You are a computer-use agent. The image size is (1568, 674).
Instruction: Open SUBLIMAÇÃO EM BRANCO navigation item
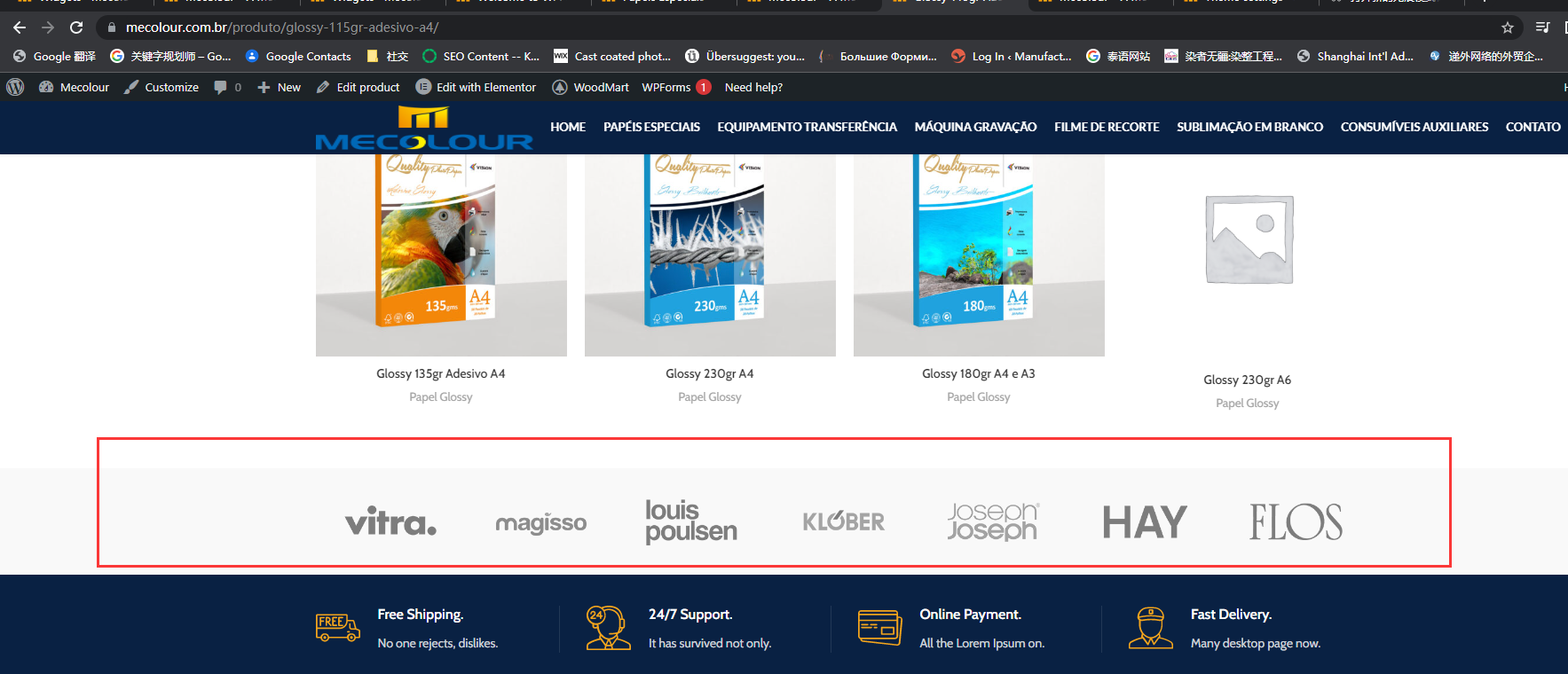pos(1250,127)
